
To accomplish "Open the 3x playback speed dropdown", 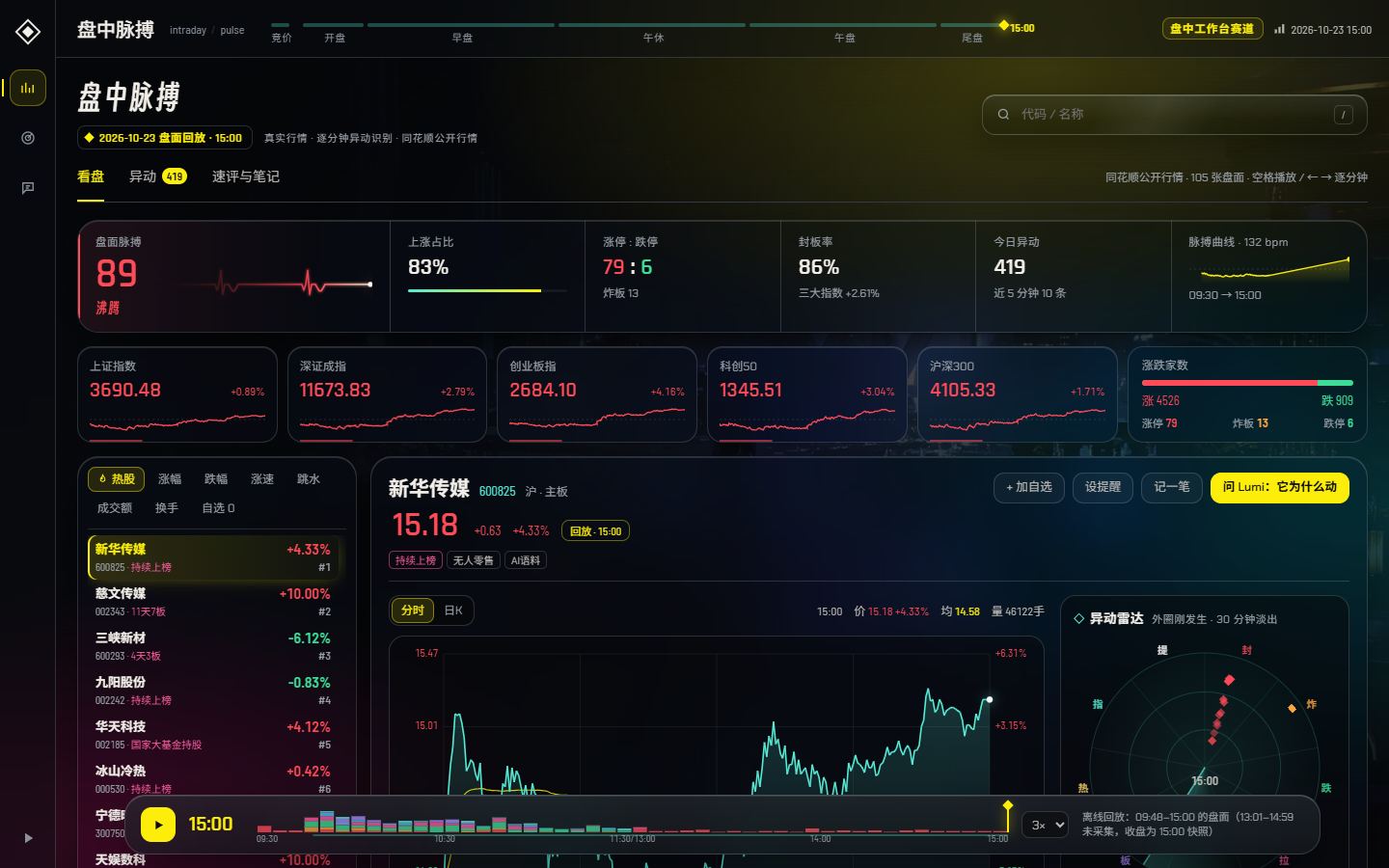I will click(x=1045, y=825).
